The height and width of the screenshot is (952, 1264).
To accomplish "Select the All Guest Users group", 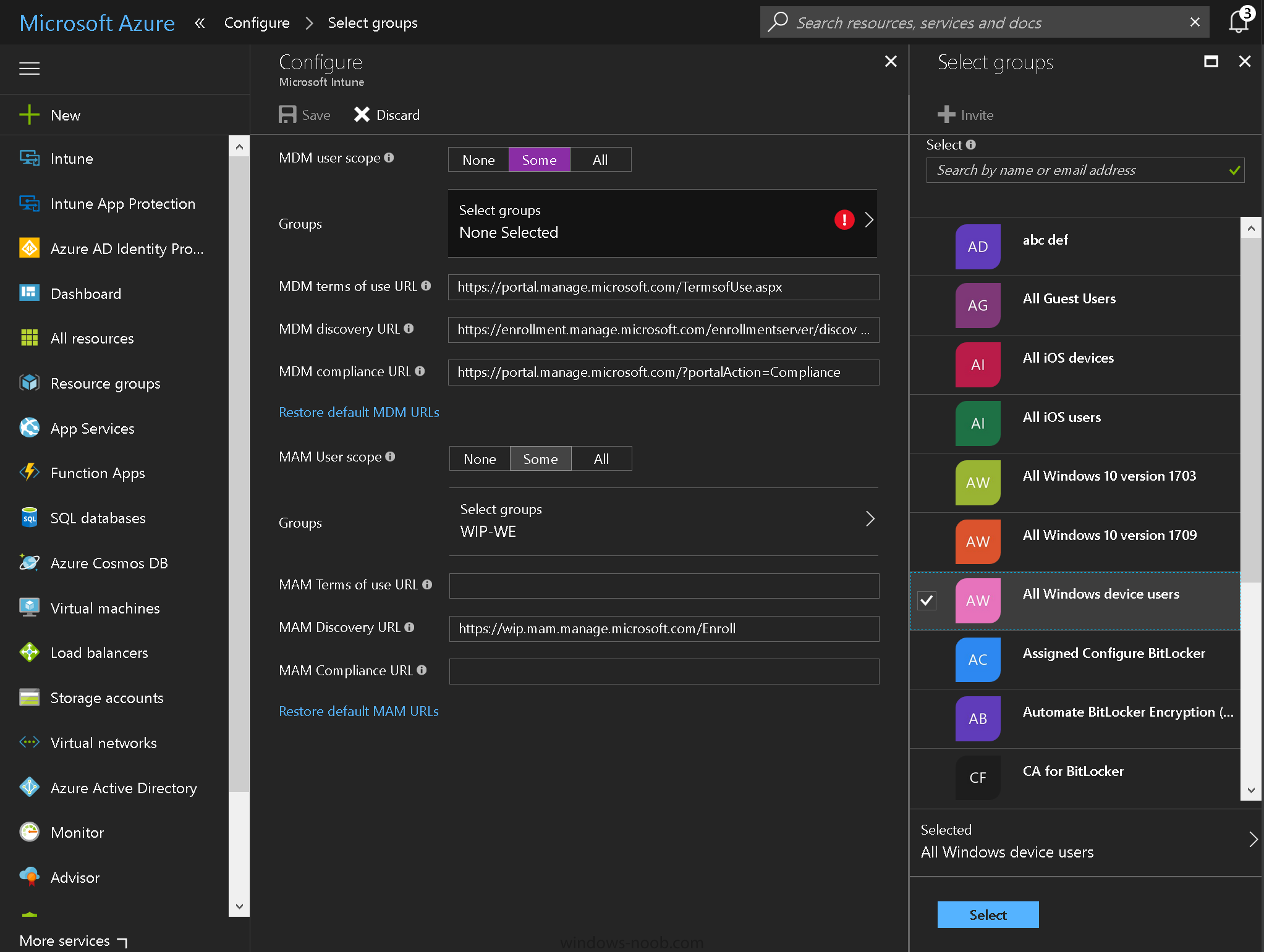I will coord(1074,305).
